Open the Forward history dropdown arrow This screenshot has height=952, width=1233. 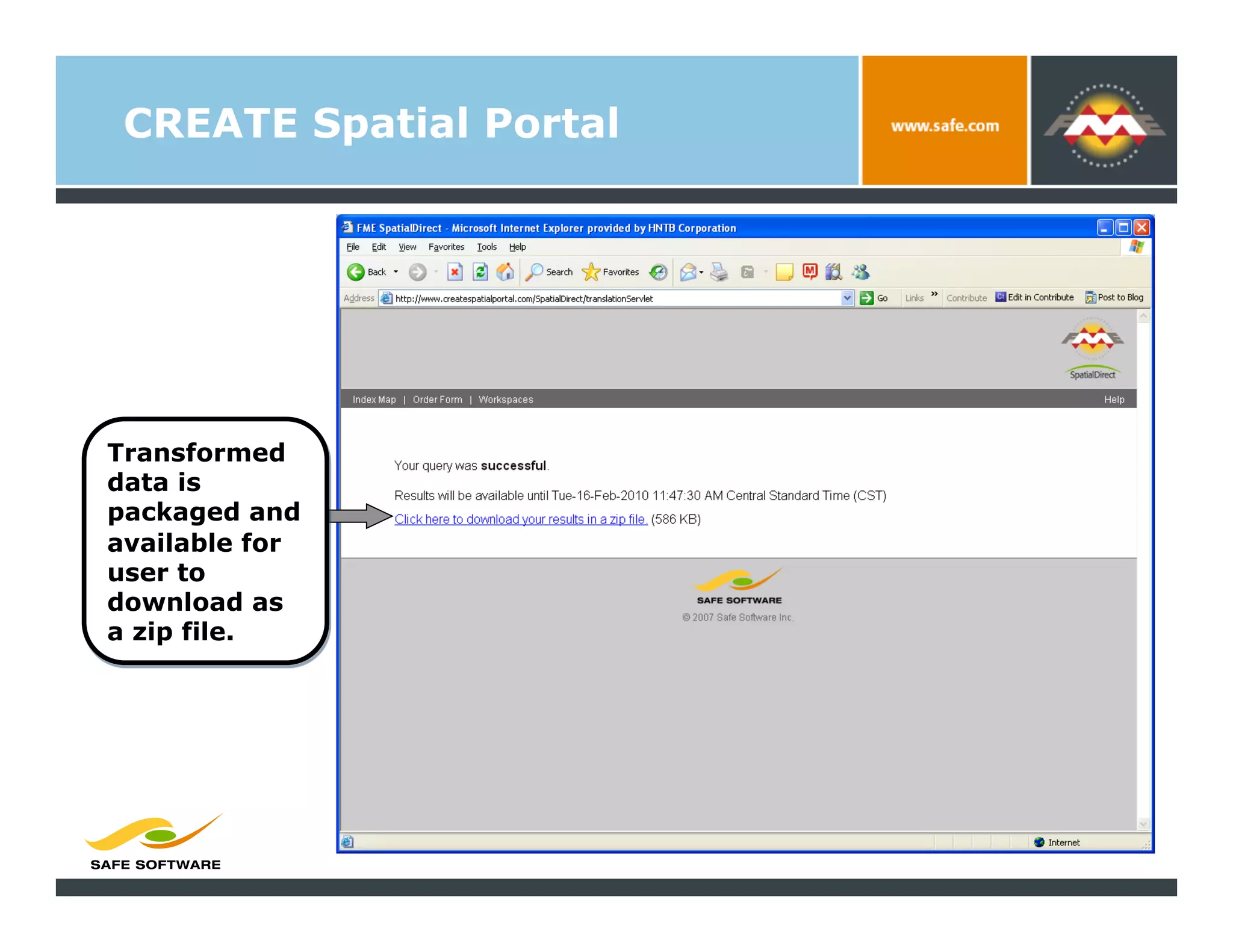tap(436, 272)
